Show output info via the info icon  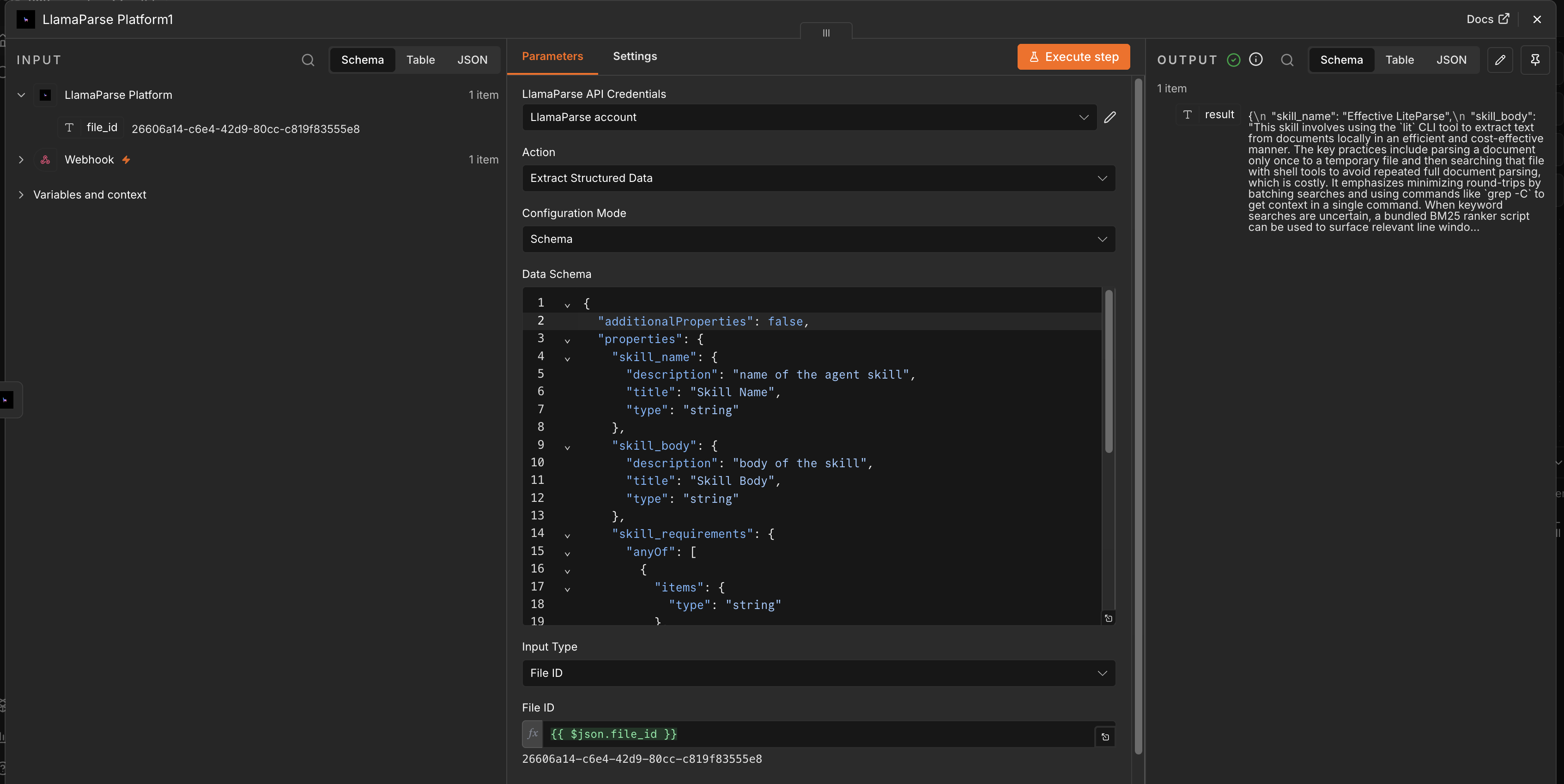tap(1255, 59)
